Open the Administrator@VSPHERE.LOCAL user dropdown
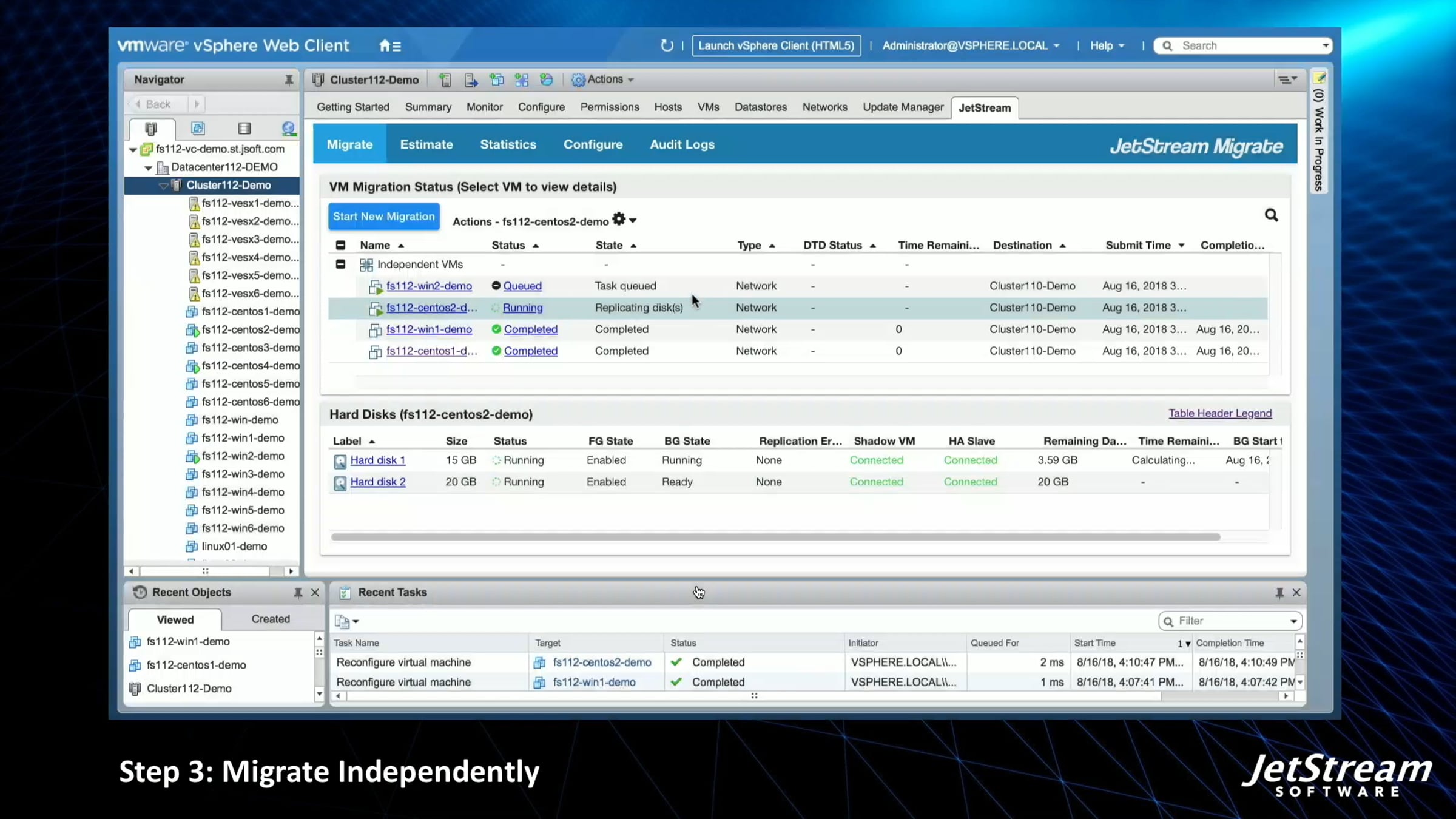 (x=971, y=45)
